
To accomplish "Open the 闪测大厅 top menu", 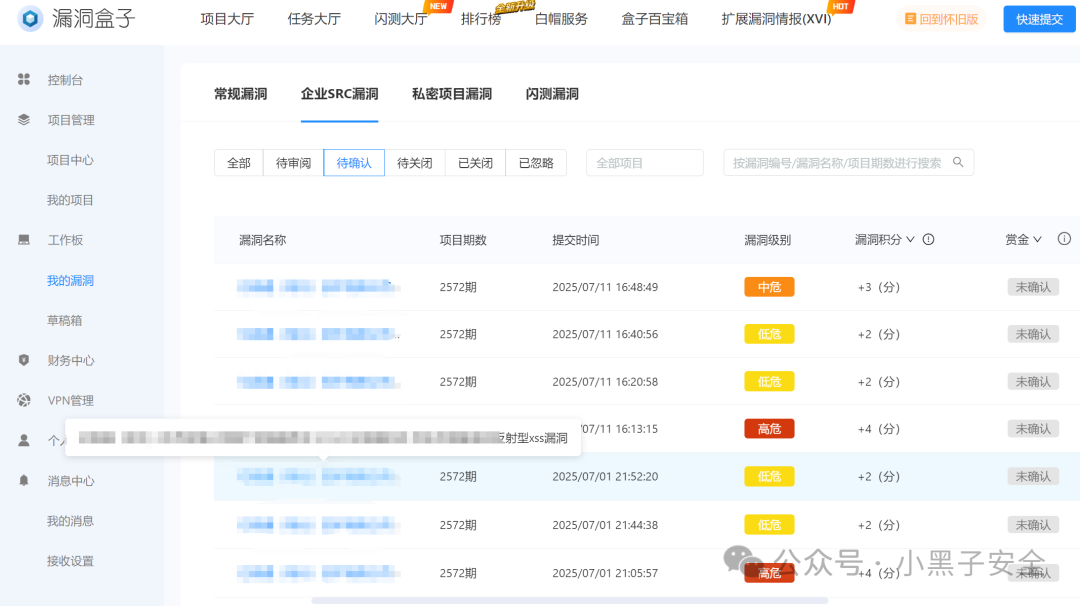I will pyautogui.click(x=401, y=19).
